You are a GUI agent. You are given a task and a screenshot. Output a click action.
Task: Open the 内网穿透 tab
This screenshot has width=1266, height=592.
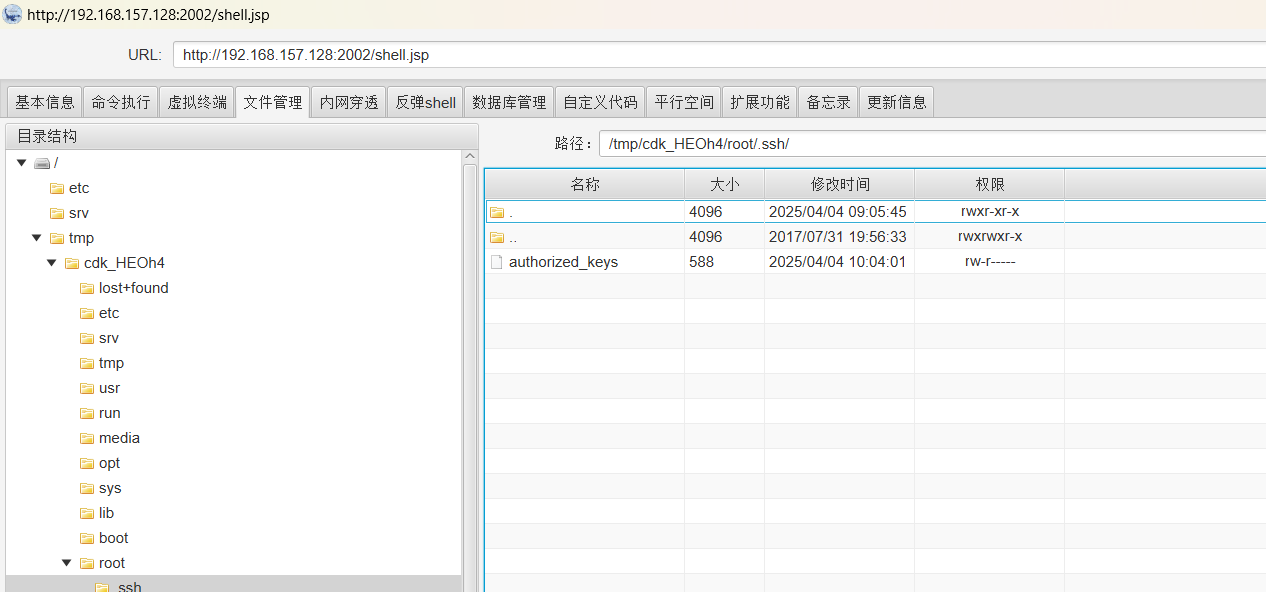tap(349, 102)
